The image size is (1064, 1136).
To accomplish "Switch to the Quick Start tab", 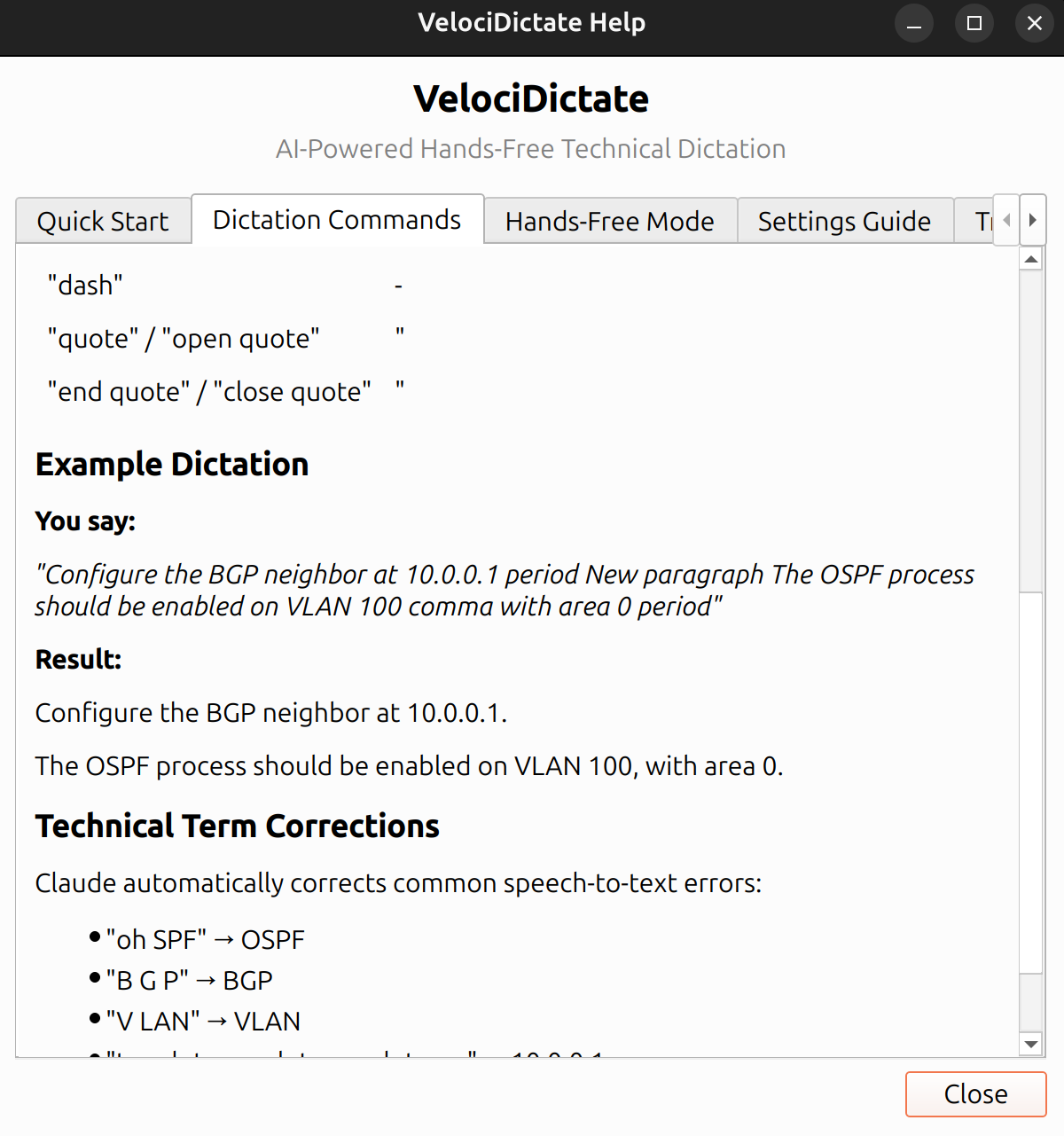I will tap(102, 221).
